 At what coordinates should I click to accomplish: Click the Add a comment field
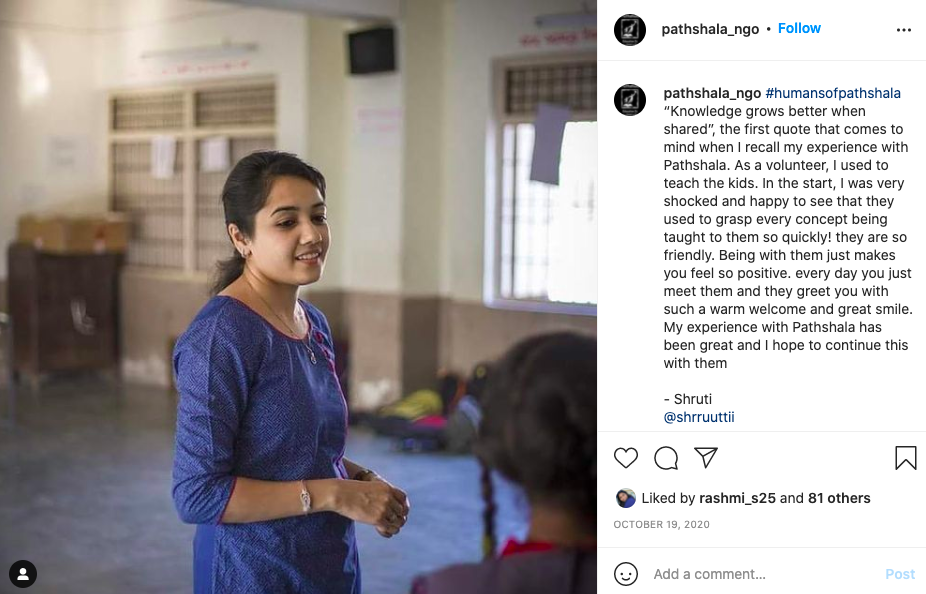coord(765,574)
